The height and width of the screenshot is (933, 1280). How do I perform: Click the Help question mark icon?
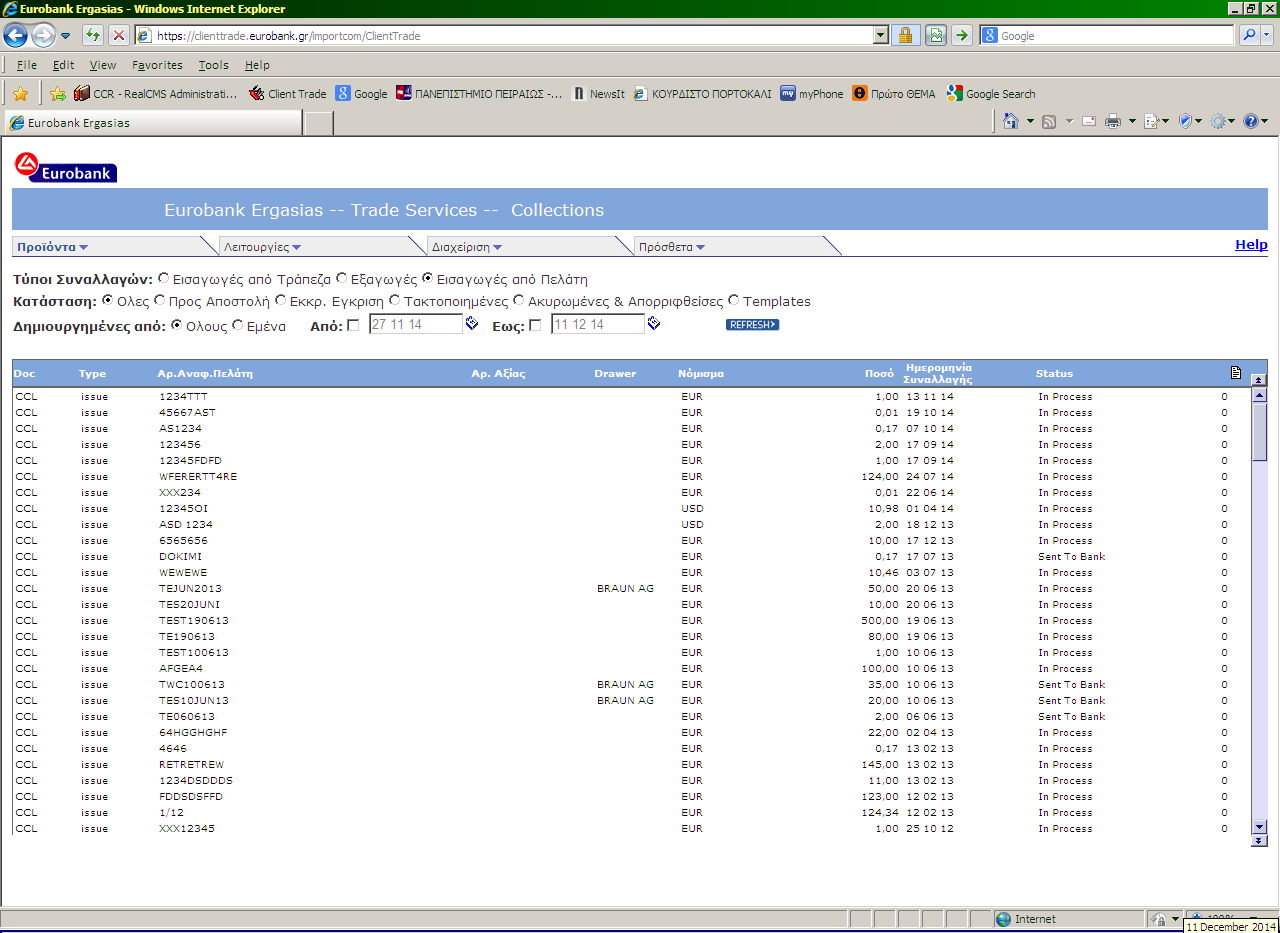(1251, 121)
